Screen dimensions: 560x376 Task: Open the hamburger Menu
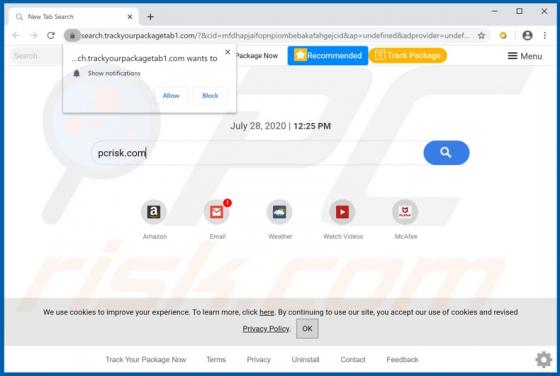pos(525,56)
